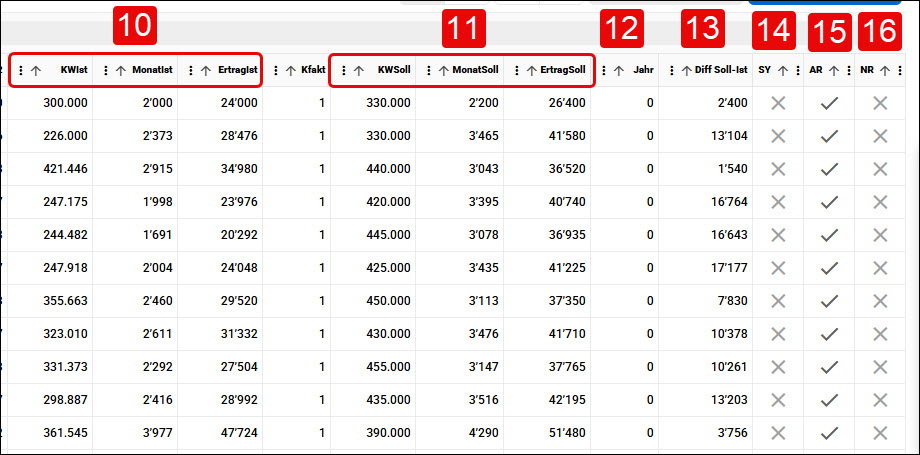Select the cell with value 47'724
This screenshot has width=920, height=455.
click(x=220, y=433)
